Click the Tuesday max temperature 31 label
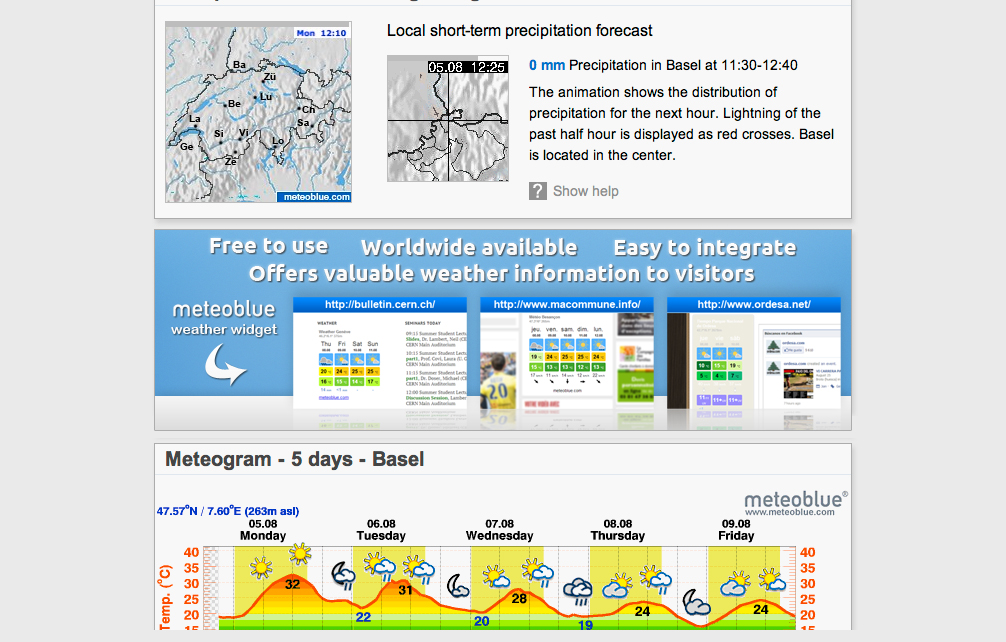 pyautogui.click(x=405, y=589)
